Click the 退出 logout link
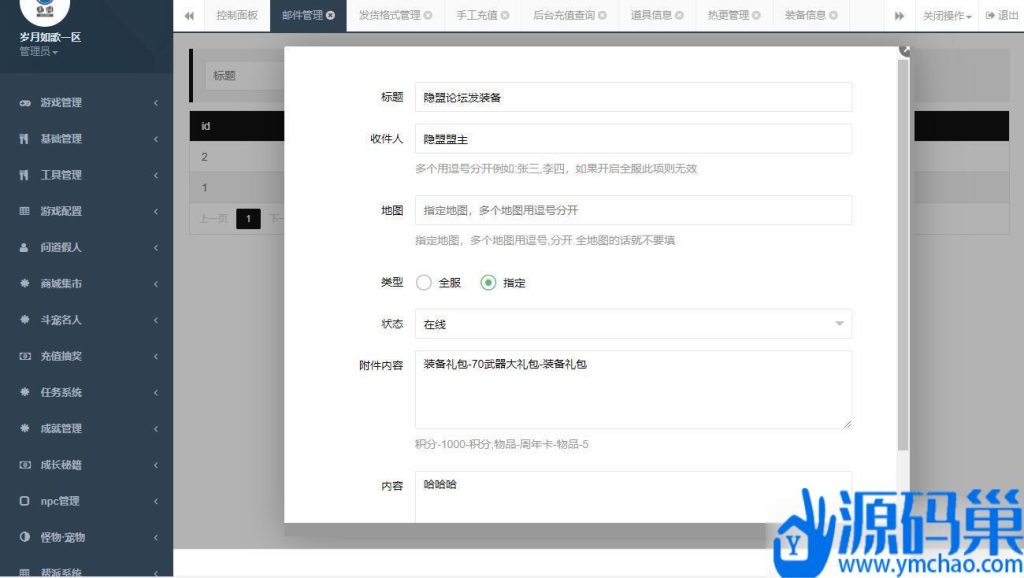The height and width of the screenshot is (578, 1024). click(1001, 16)
